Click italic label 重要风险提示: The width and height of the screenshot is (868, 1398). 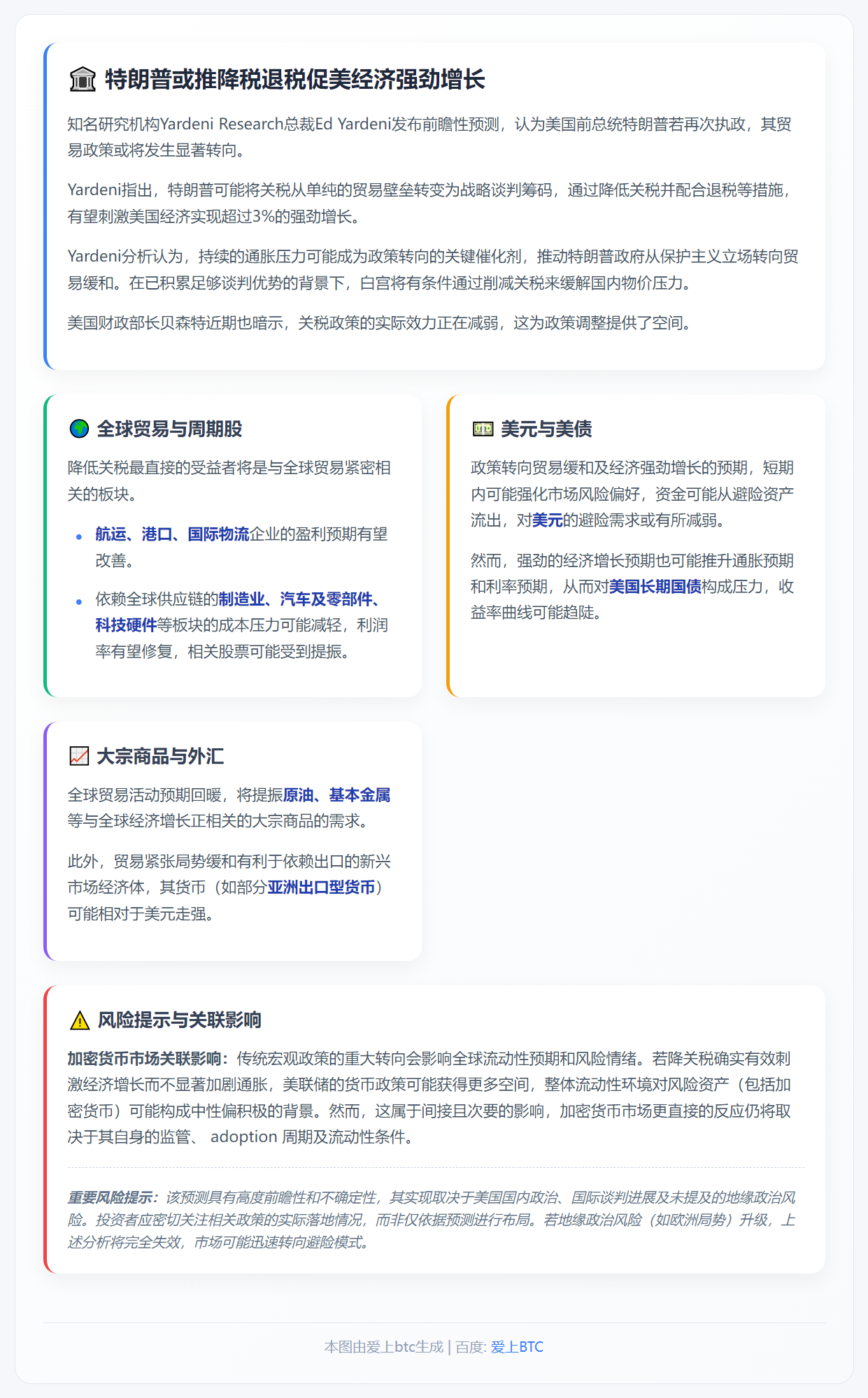pyautogui.click(x=113, y=1198)
